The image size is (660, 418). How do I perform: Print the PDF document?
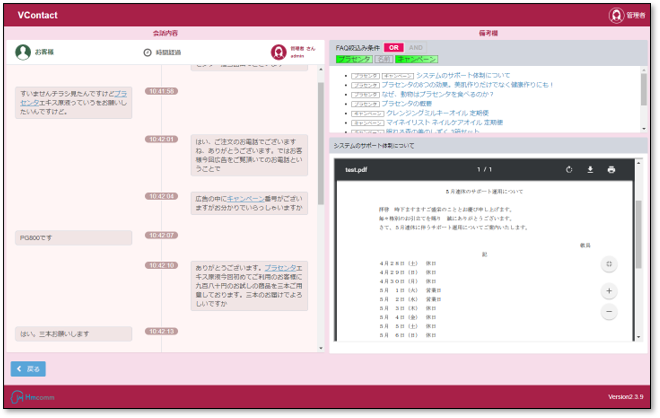611,170
